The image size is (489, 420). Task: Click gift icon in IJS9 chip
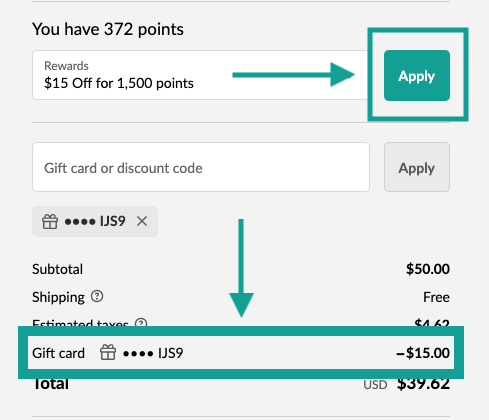point(50,221)
